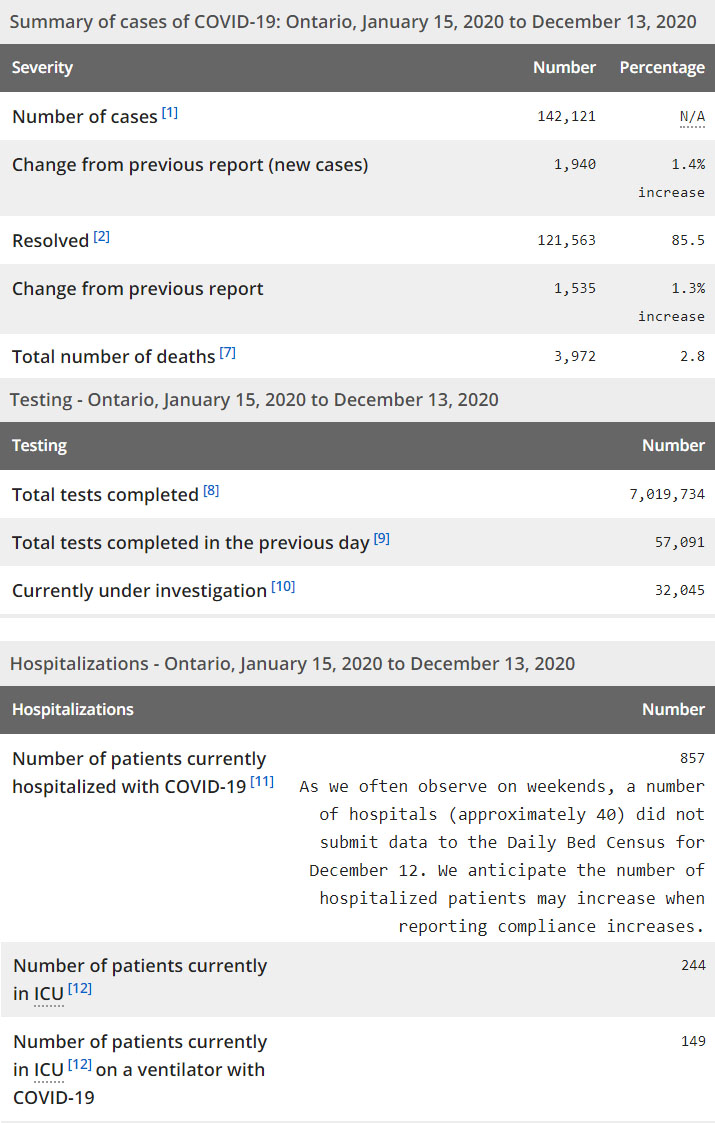This screenshot has width=715, height=1123.
Task: Click the Hospitalizations column header
Action: [72, 710]
